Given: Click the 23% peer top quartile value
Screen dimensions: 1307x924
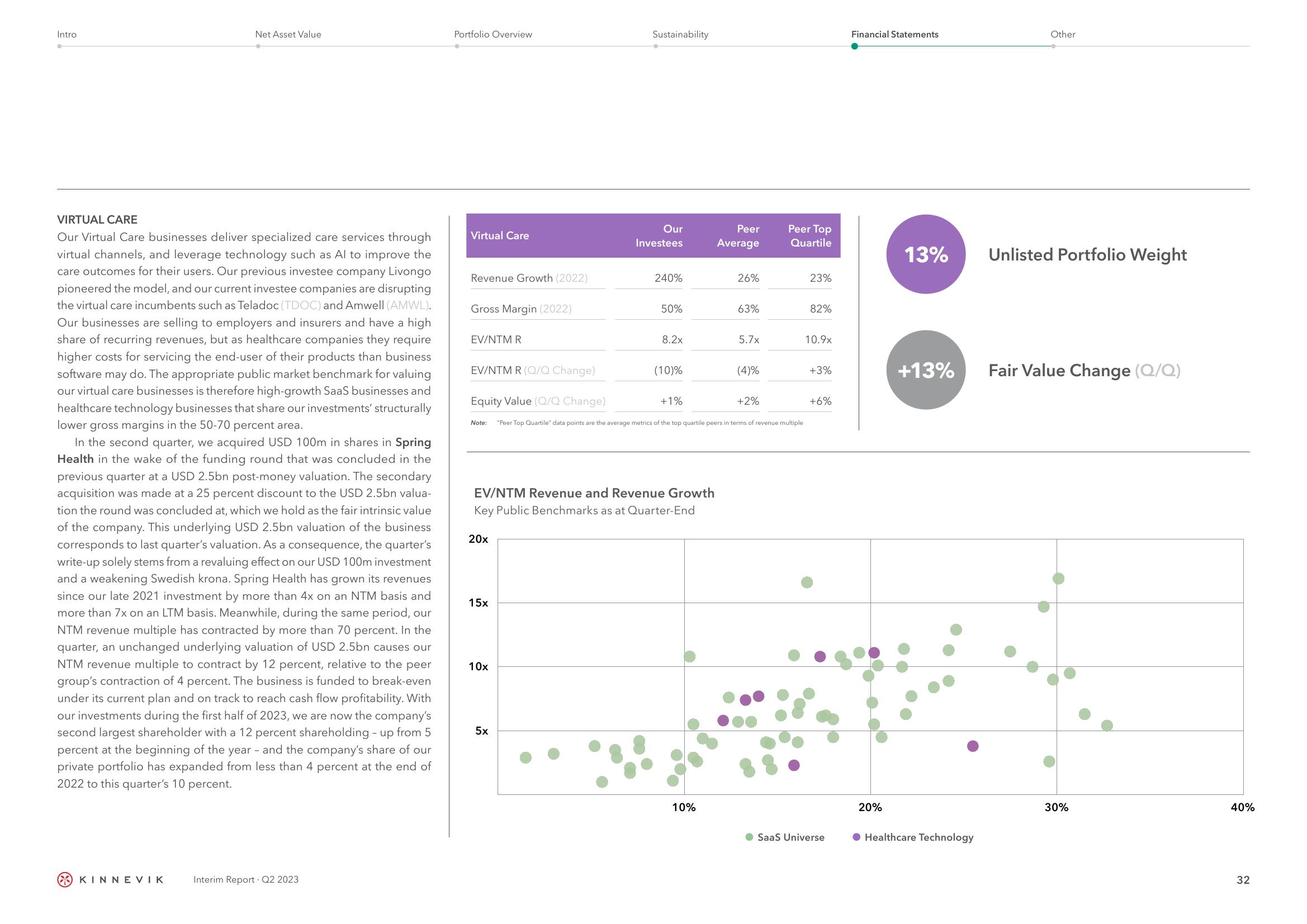Looking at the screenshot, I should [x=820, y=278].
